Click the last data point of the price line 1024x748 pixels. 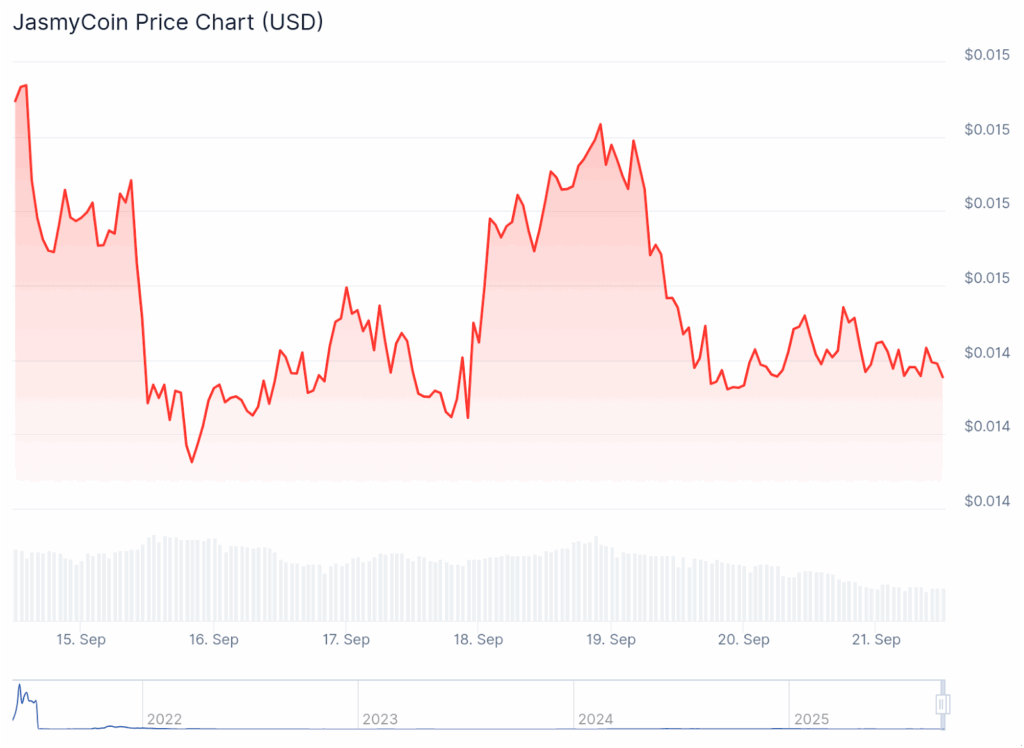coord(942,377)
